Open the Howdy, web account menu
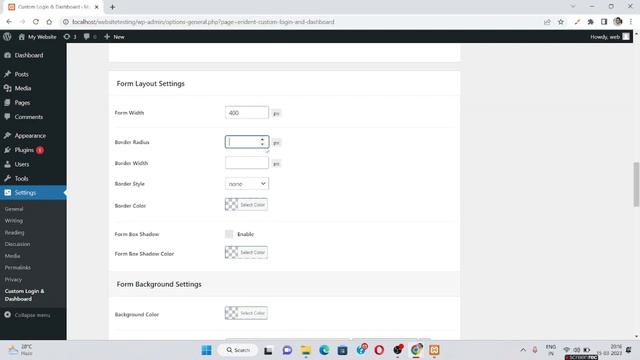The width and height of the screenshot is (640, 360). (610, 37)
